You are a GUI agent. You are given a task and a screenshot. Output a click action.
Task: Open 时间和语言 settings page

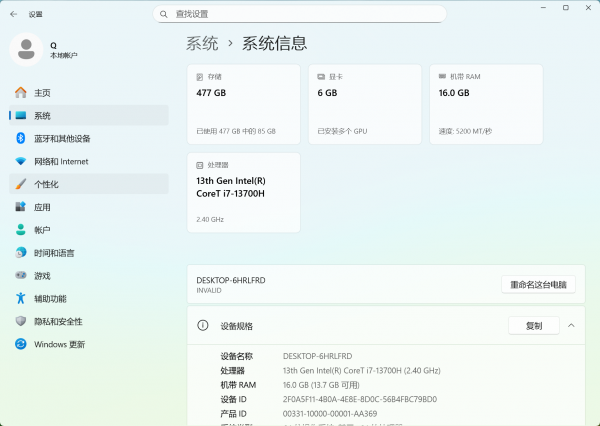89,253
